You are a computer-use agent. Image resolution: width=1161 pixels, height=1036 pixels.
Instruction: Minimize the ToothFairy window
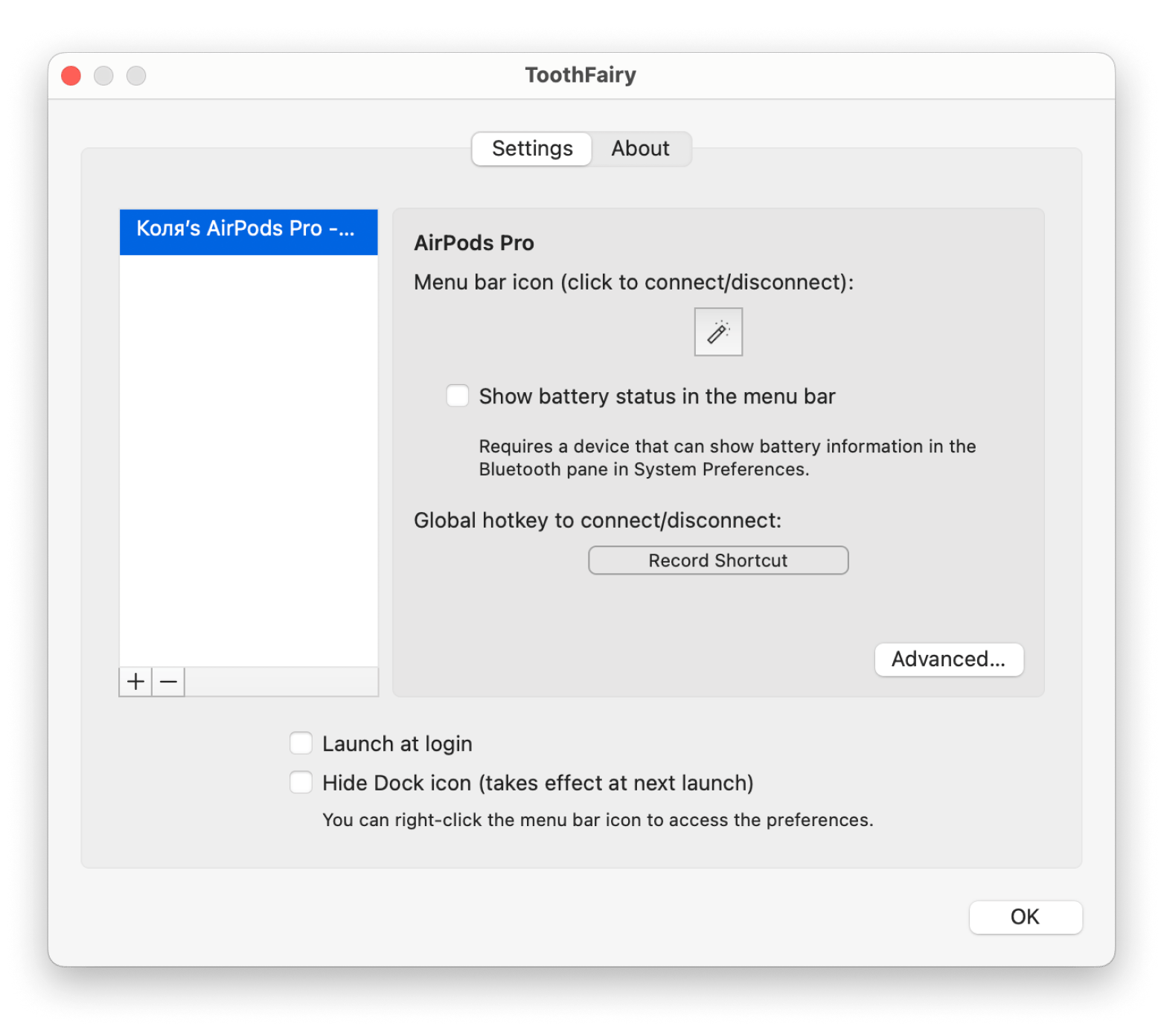[x=103, y=76]
